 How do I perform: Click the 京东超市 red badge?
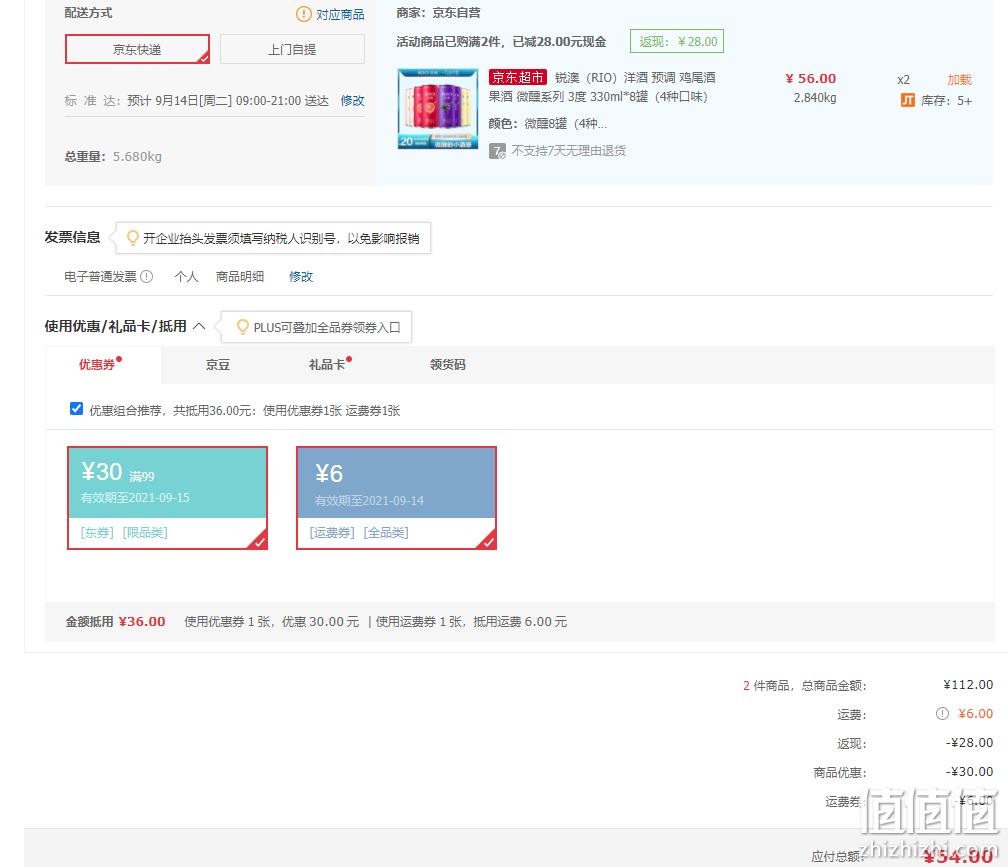coord(518,77)
